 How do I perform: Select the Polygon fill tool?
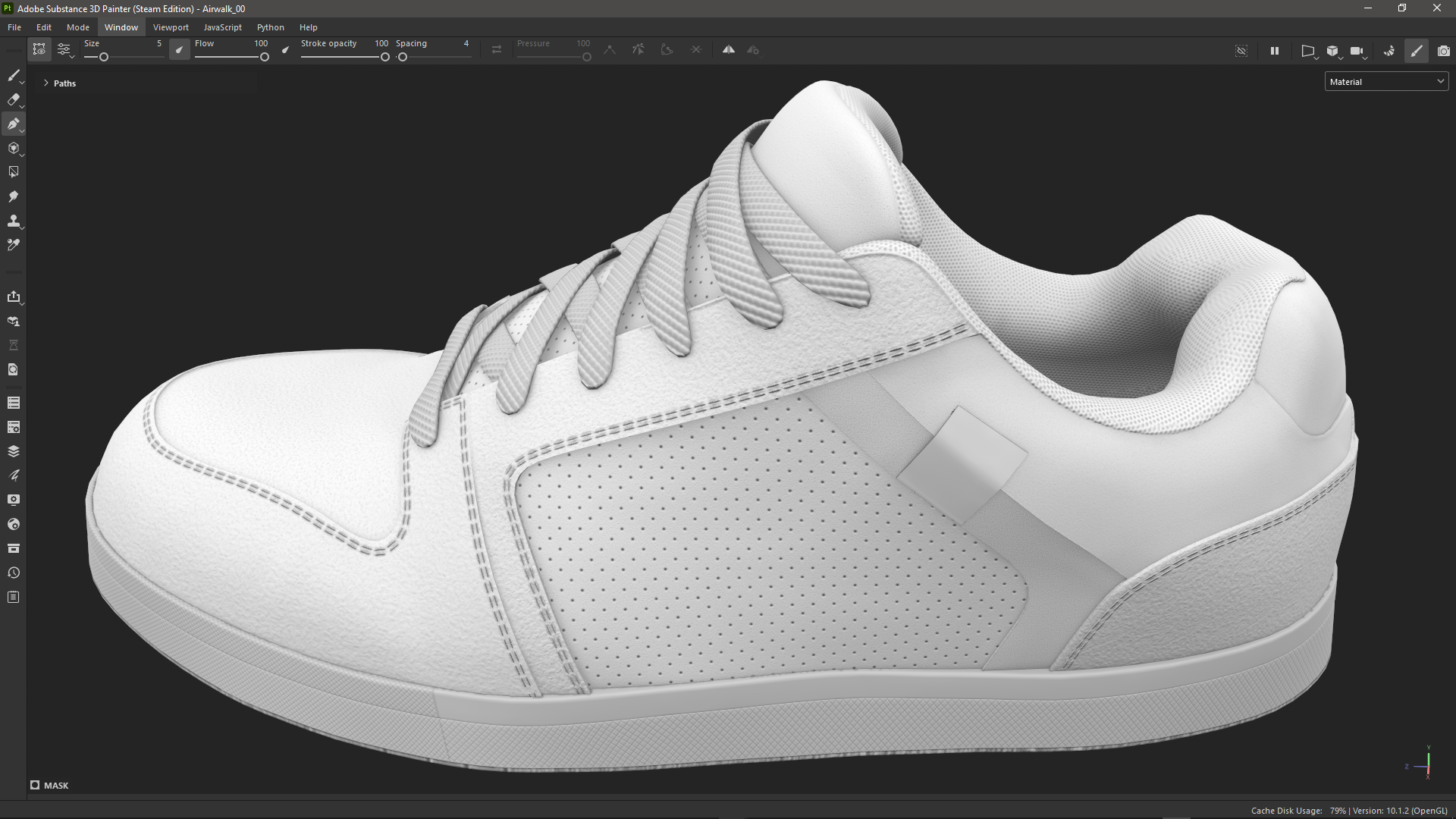click(13, 172)
